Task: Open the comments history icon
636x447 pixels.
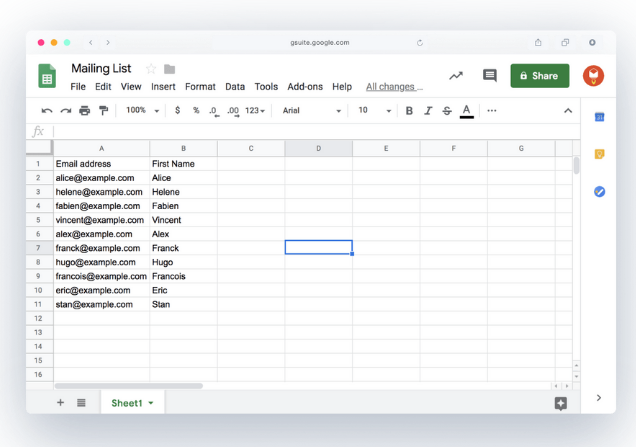Action: (489, 76)
